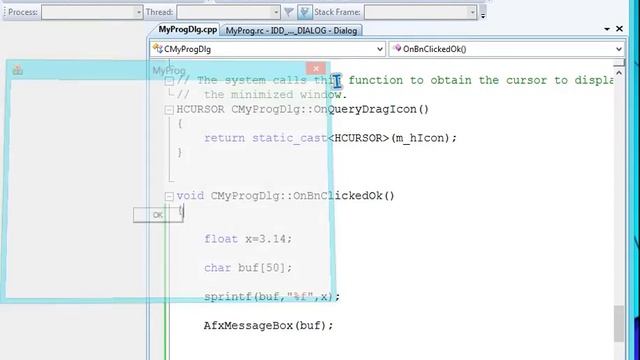Click on the char buf[50]; line
This screenshot has height=360, width=640.
[x=248, y=268]
